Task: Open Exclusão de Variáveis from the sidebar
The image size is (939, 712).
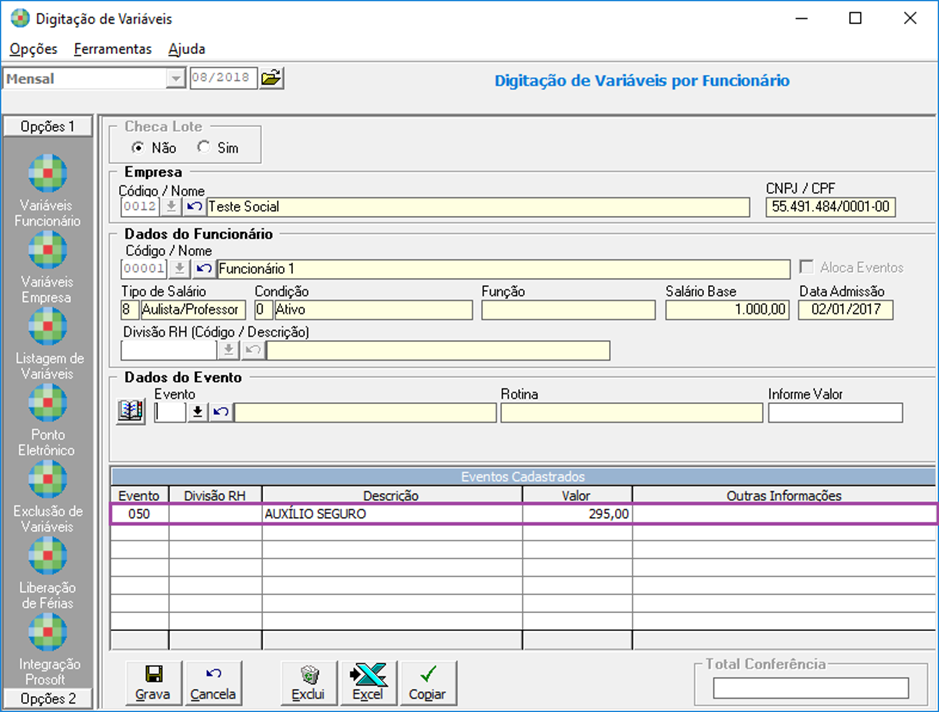Action: [x=47, y=496]
